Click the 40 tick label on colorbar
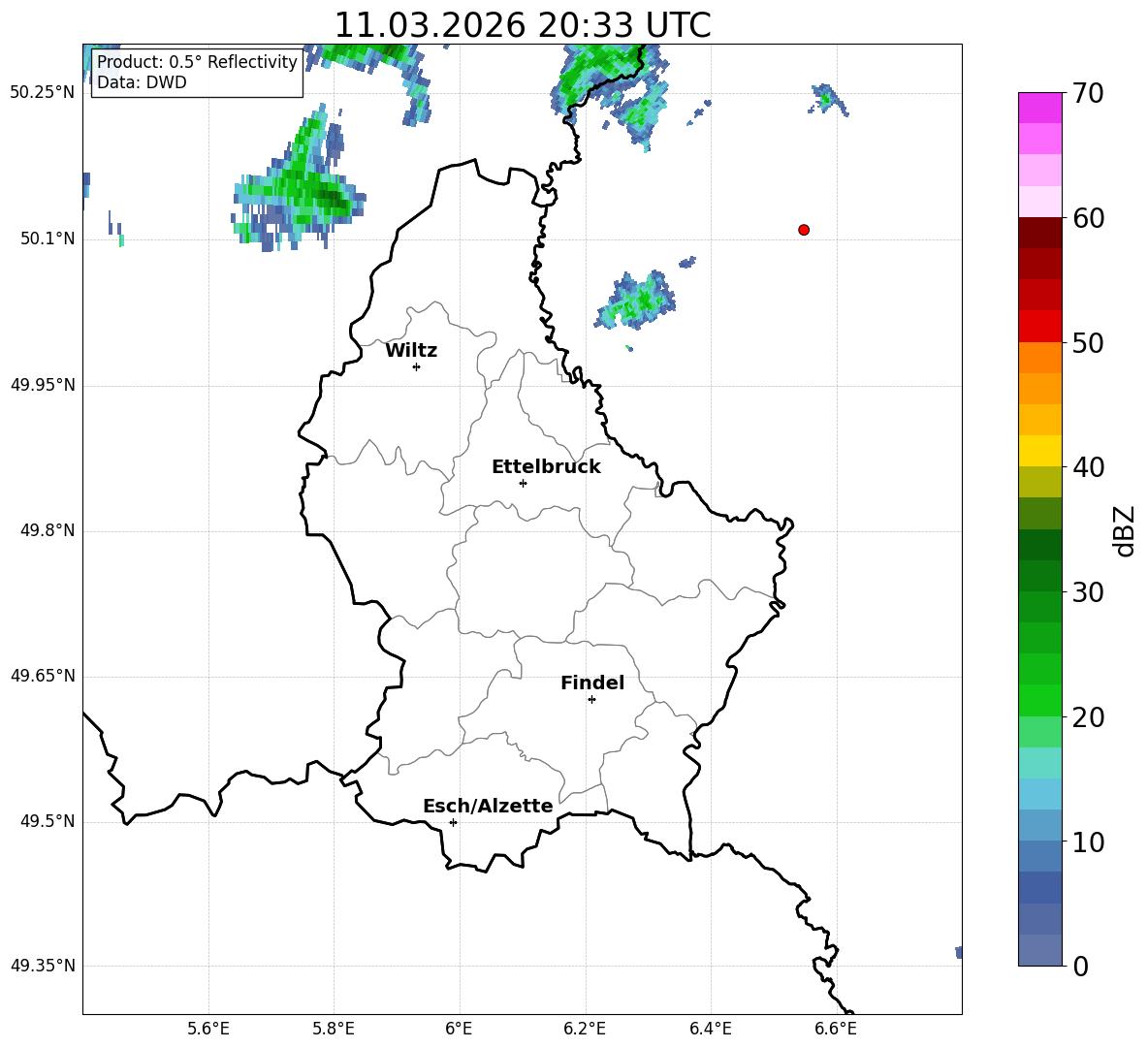Screen dimensions: 1148x1048 point(1088,467)
